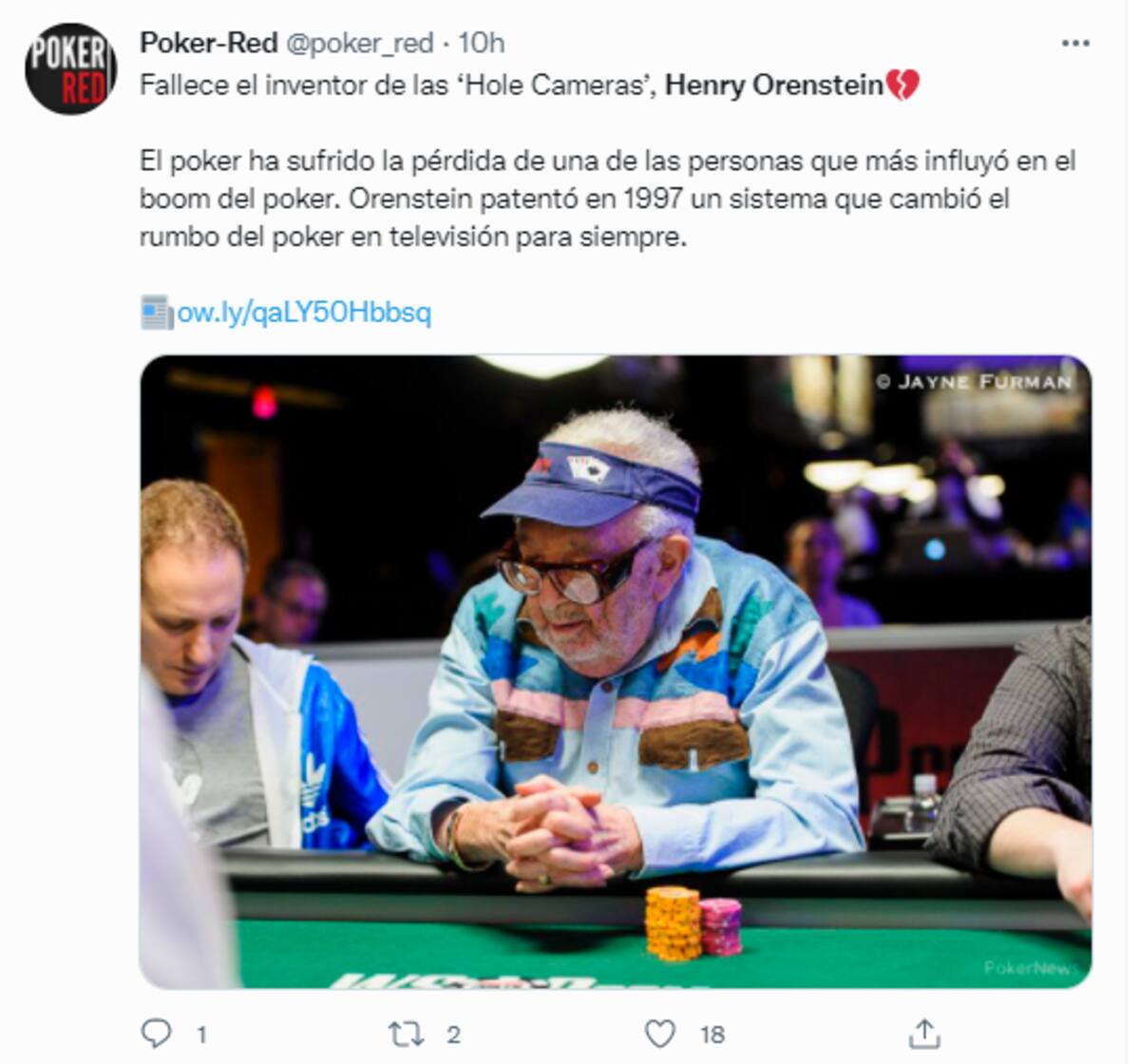
Task: Click the broken heart emoji after Henry Orenstein
Action: click(902, 85)
